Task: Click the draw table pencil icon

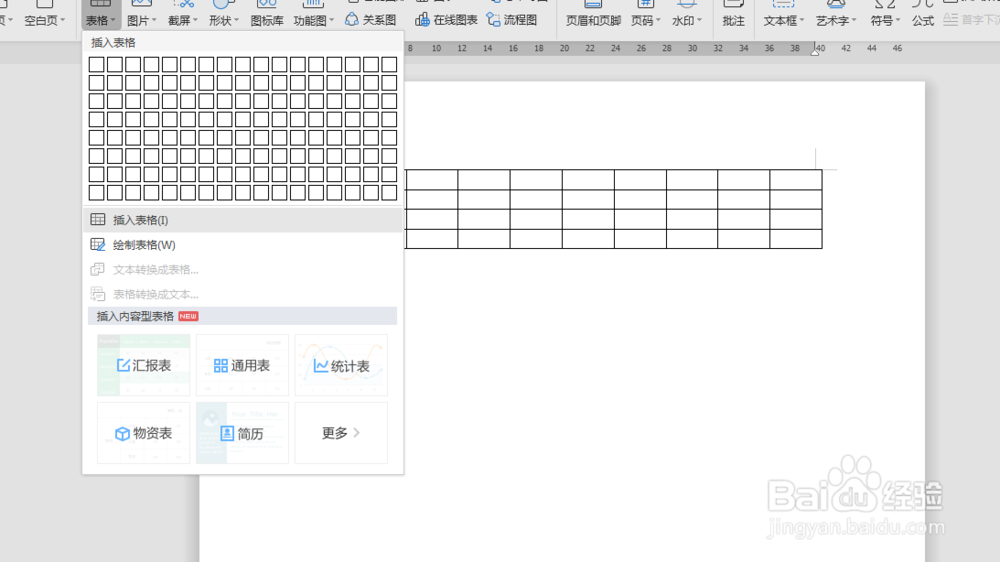Action: 98,244
